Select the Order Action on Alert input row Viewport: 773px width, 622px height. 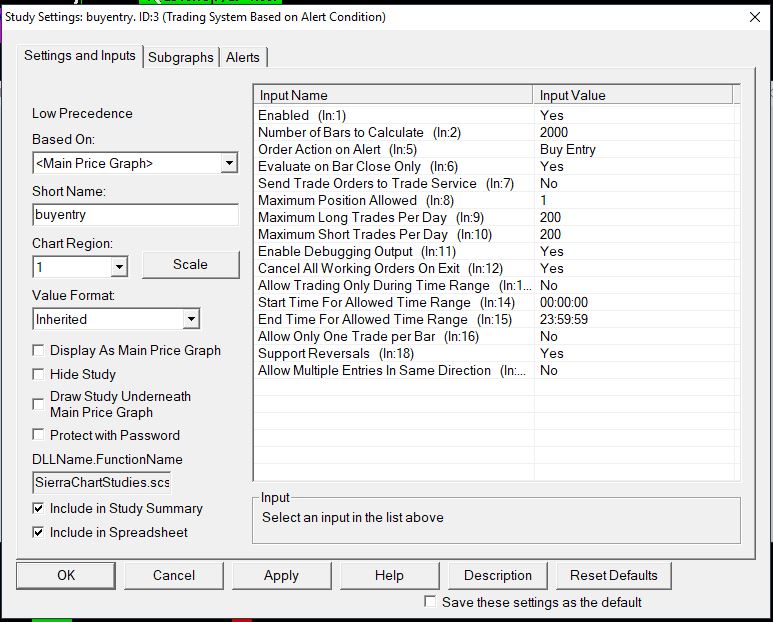point(394,149)
